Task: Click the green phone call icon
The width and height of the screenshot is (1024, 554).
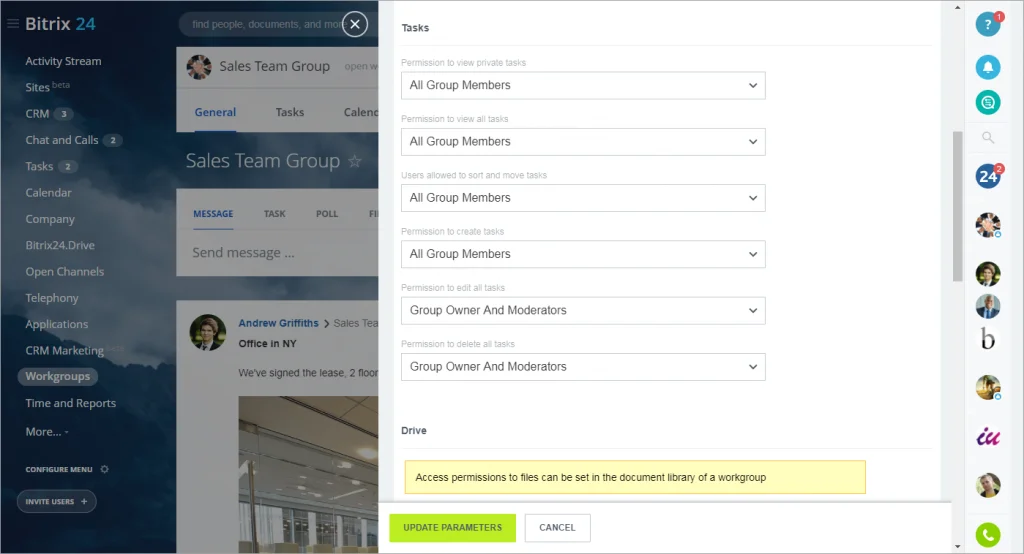Action: click(987, 535)
